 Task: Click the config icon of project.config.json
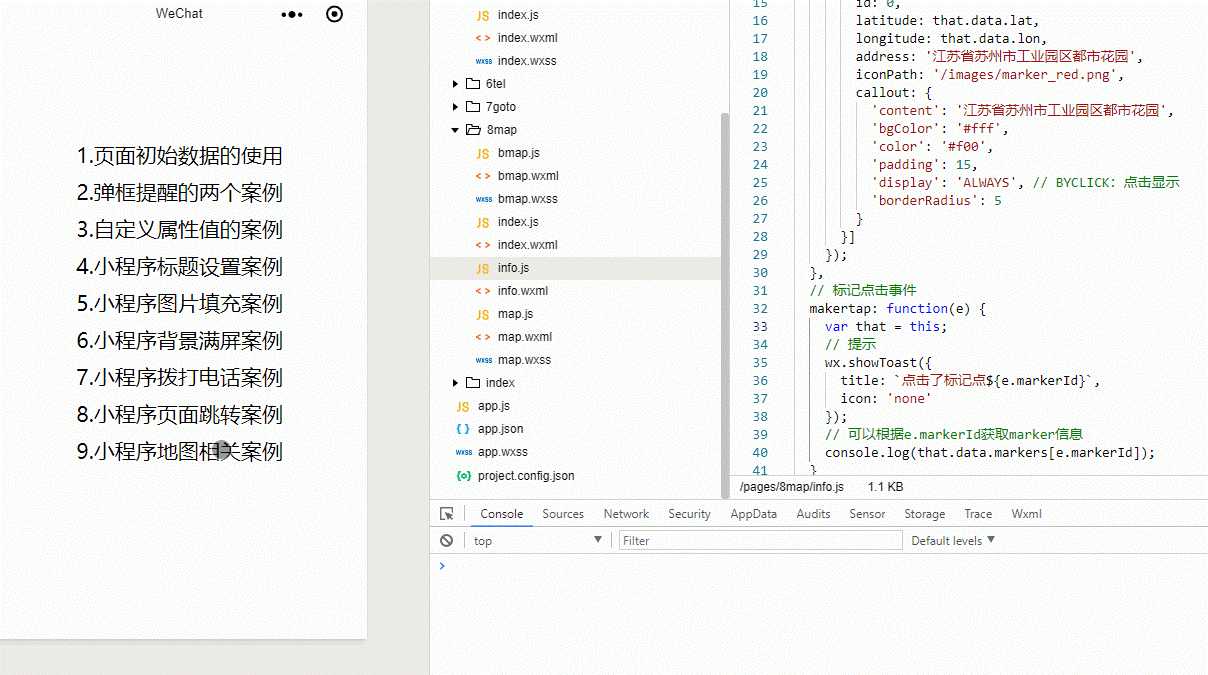(x=463, y=476)
